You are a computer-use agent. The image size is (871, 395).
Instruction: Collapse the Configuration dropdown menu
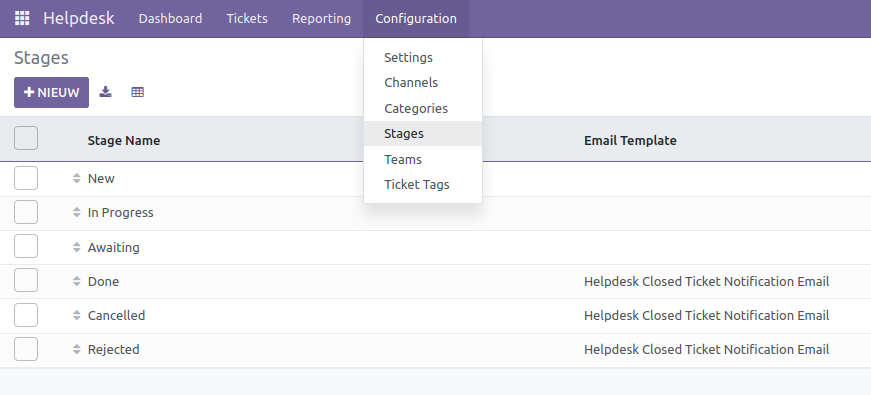(416, 18)
